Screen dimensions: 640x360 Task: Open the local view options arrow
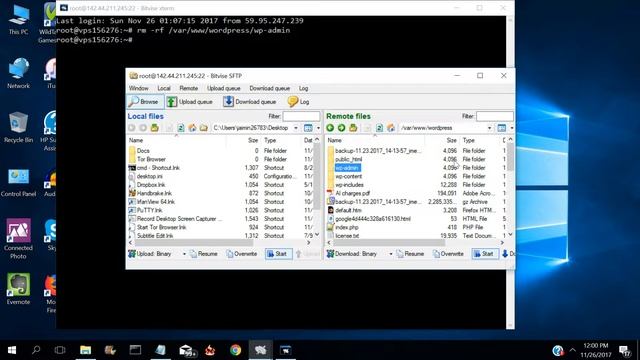coord(318,128)
